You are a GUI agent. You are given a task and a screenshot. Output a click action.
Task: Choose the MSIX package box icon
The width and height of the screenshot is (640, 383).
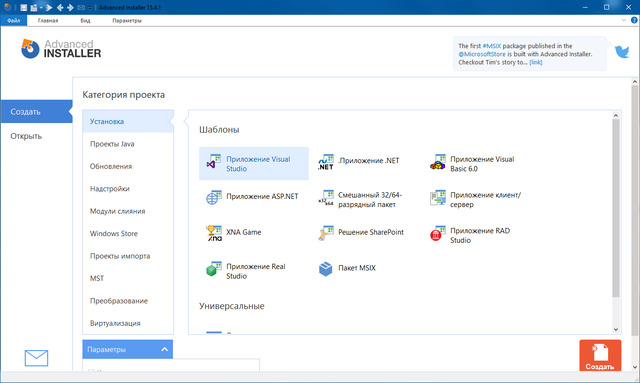[325, 269]
